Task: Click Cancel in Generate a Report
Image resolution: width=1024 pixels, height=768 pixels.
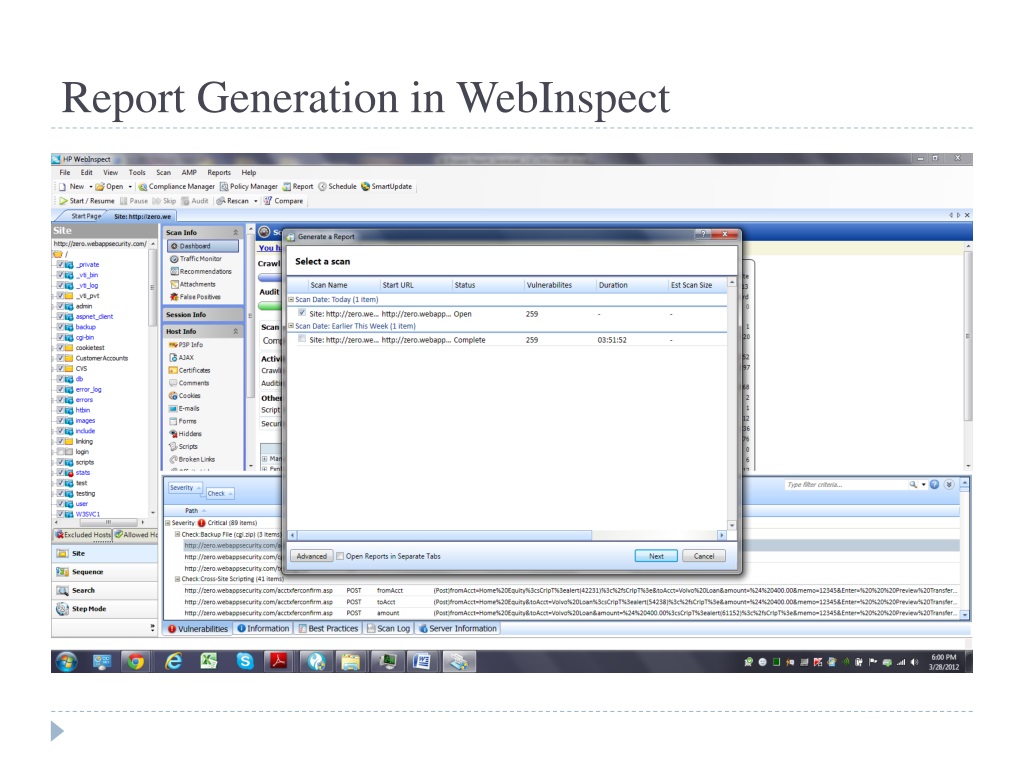Action: [x=704, y=556]
